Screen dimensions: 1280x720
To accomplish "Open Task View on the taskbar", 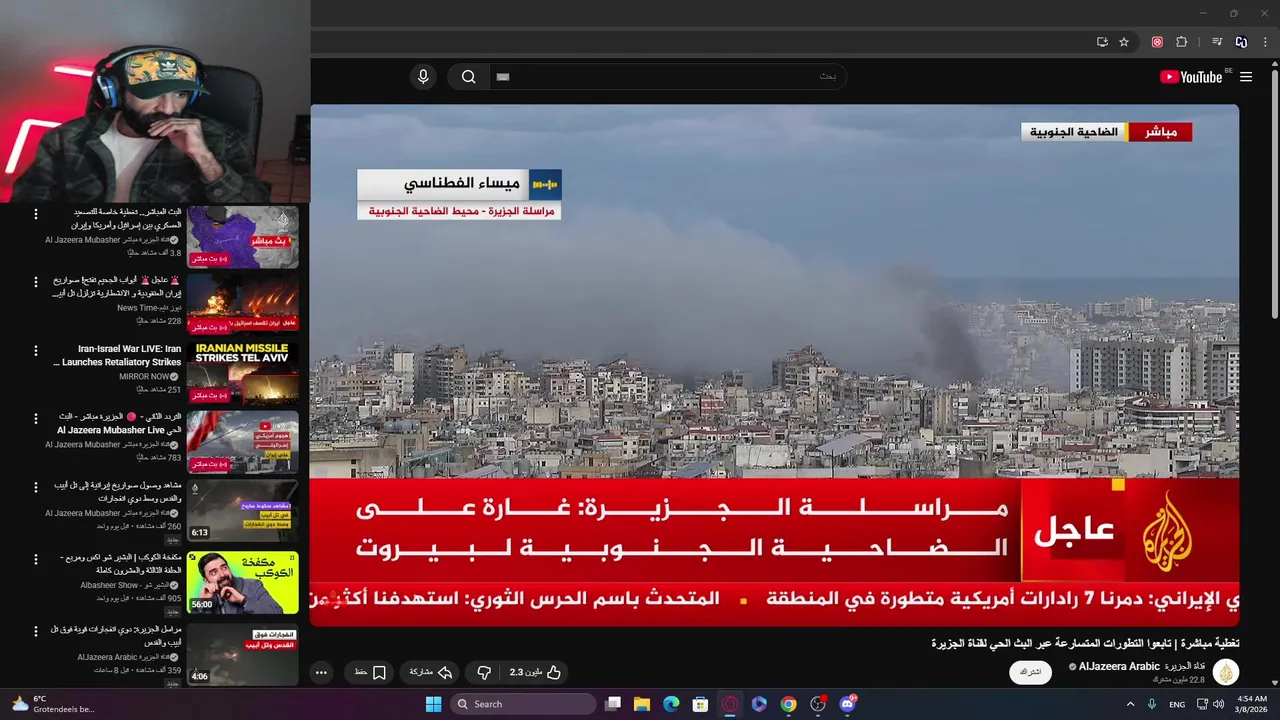I will point(613,704).
